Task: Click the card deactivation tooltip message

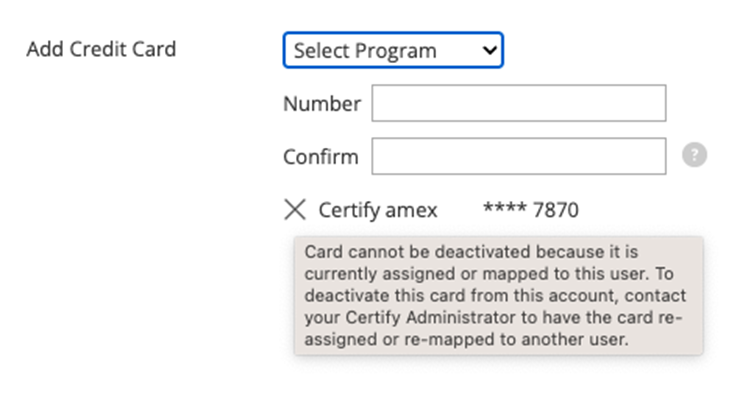Action: [x=498, y=295]
